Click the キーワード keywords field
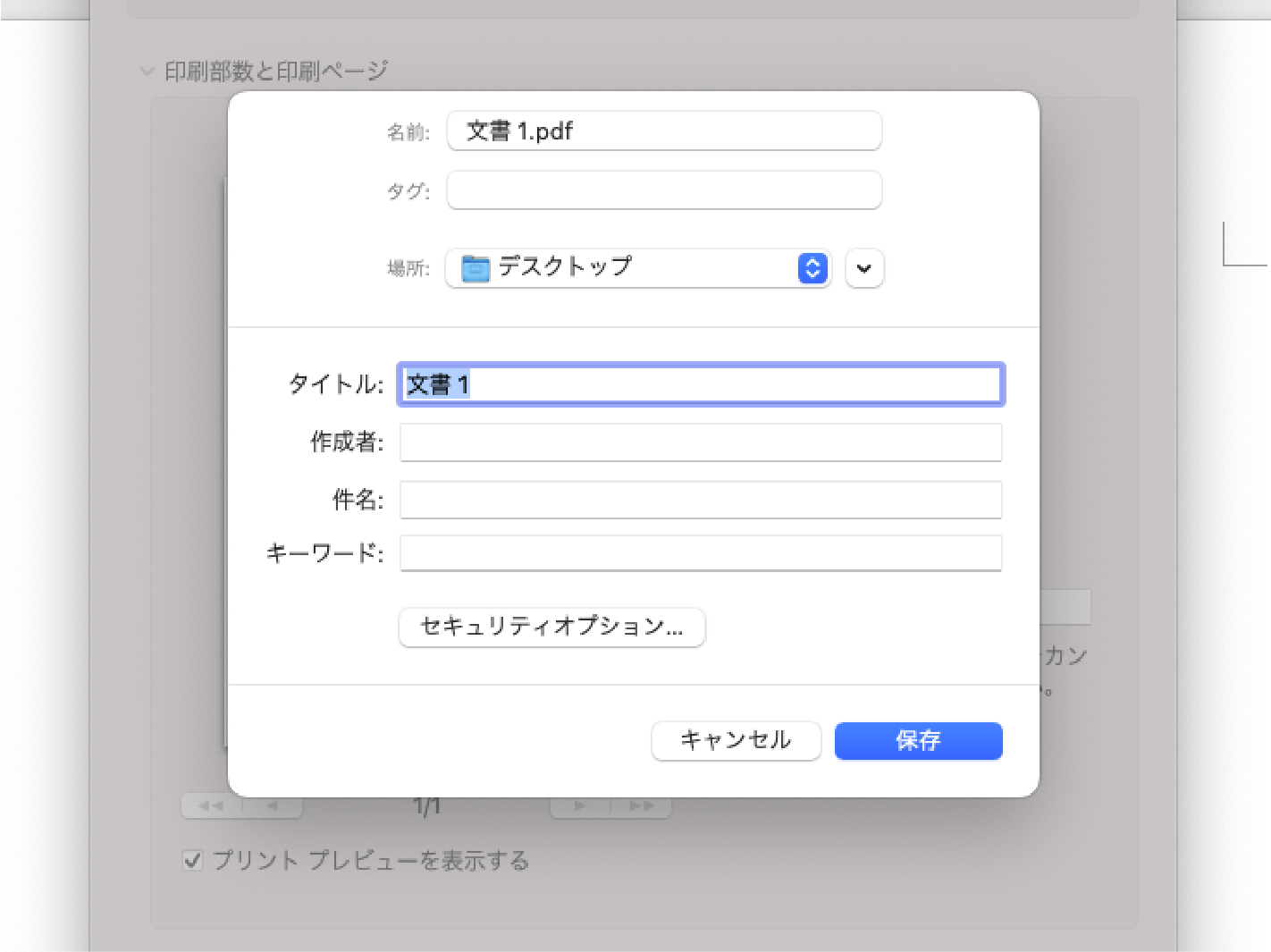Screen dimensions: 1271x952 coord(701,553)
